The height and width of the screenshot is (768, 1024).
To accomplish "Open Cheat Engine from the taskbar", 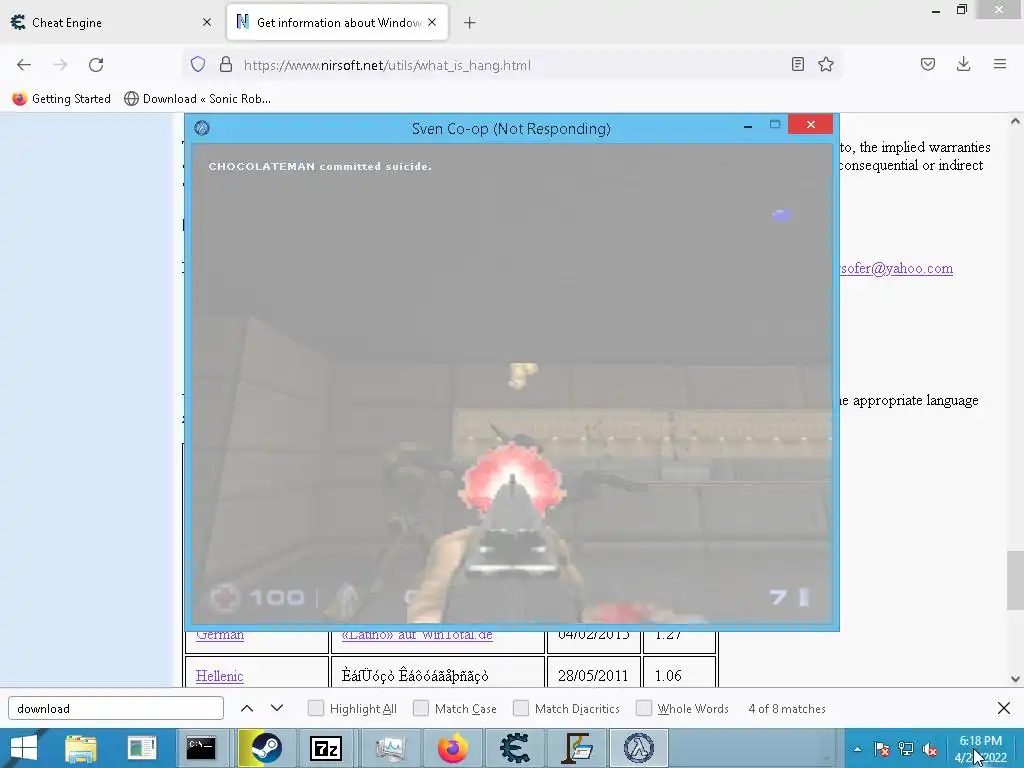I will point(515,748).
